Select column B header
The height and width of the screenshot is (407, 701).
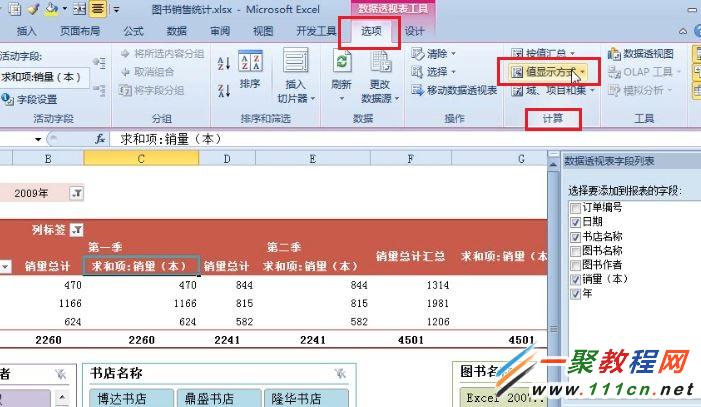coord(48,159)
